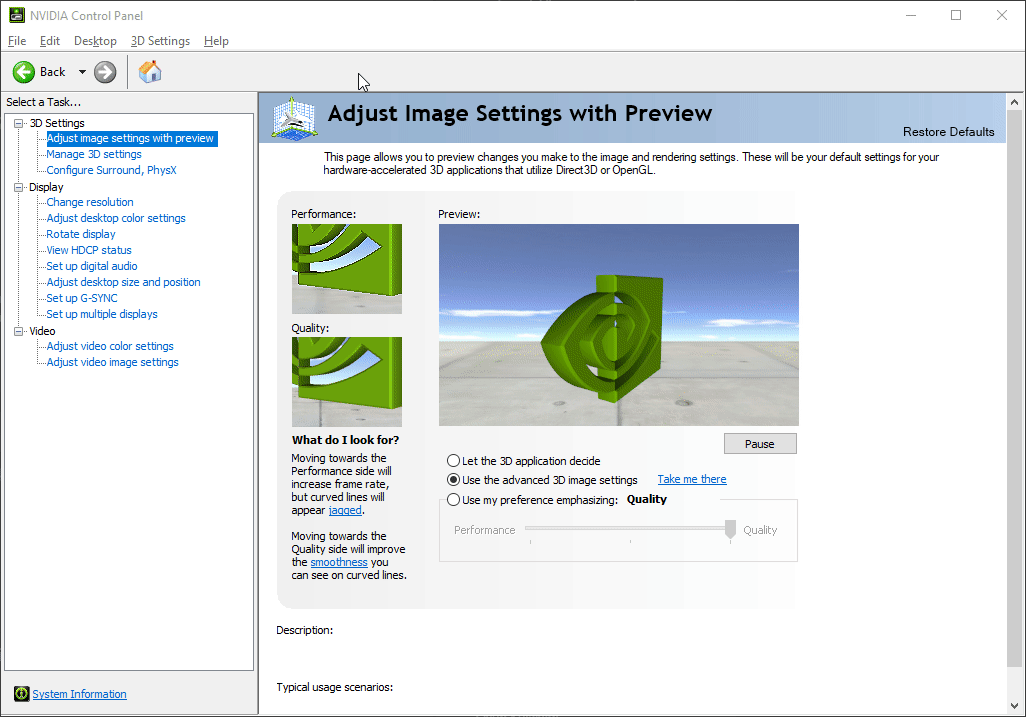Viewport: 1026px width, 717px height.
Task: Open the Help menu
Action: tap(216, 41)
